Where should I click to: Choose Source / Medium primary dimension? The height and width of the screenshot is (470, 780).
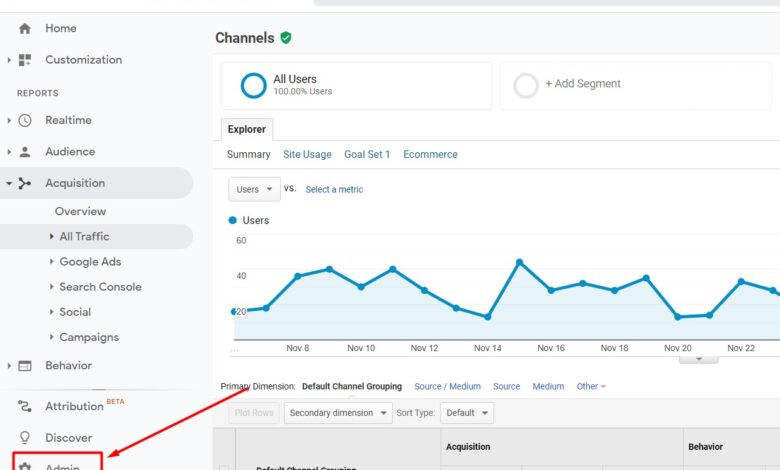(448, 386)
